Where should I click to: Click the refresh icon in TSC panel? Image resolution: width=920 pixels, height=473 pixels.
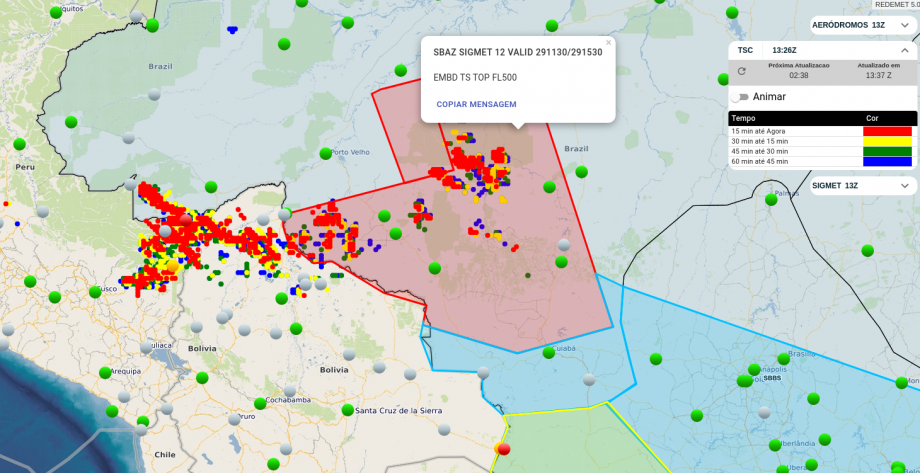(741, 71)
